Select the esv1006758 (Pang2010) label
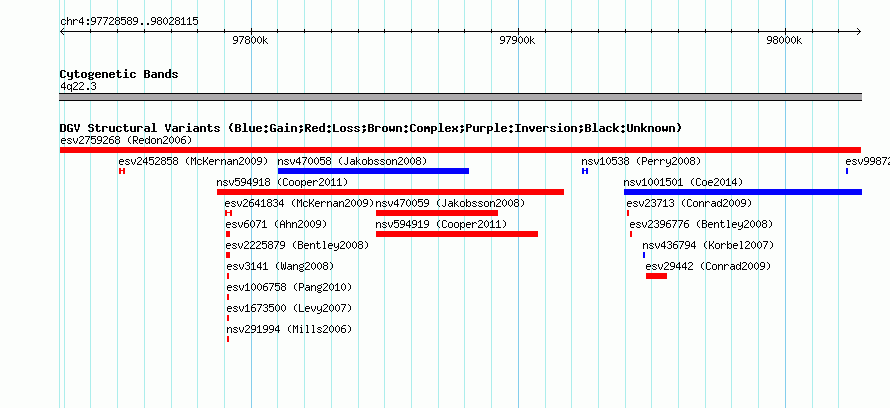This screenshot has height=408, width=890. [x=289, y=287]
